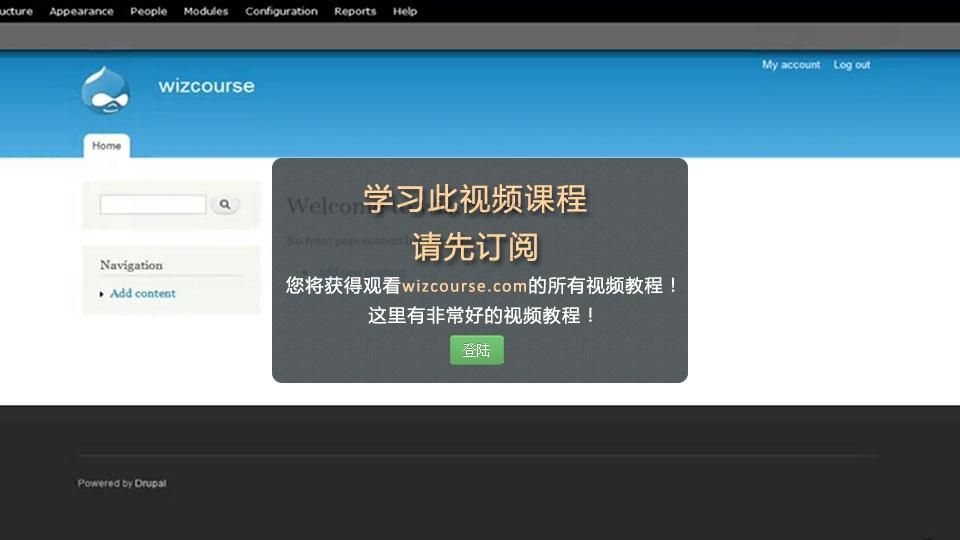This screenshot has height=540, width=960.
Task: Click the wizcourse.com text in overlay
Action: click(x=465, y=286)
